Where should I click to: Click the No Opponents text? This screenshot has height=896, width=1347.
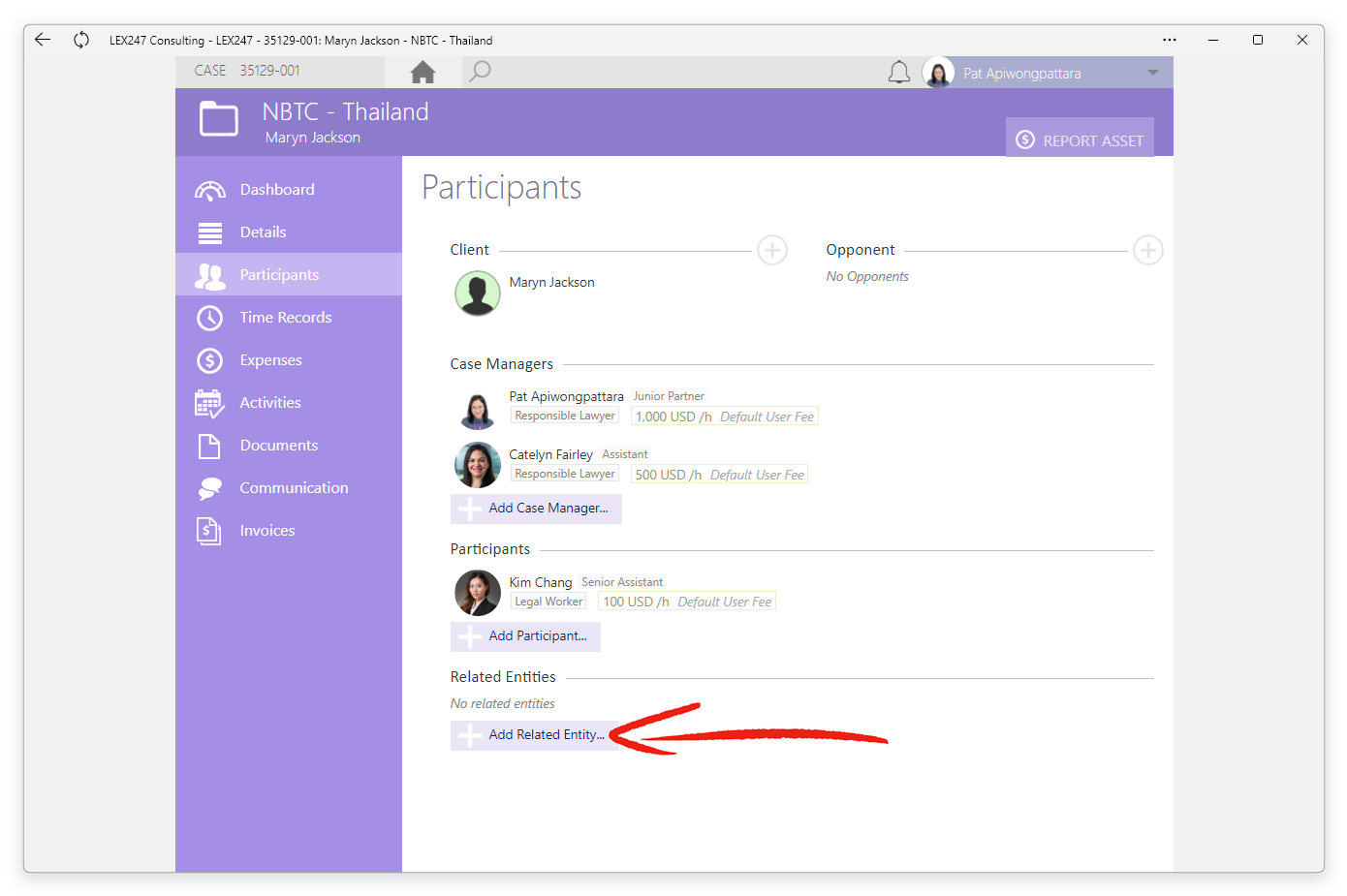[x=867, y=276]
